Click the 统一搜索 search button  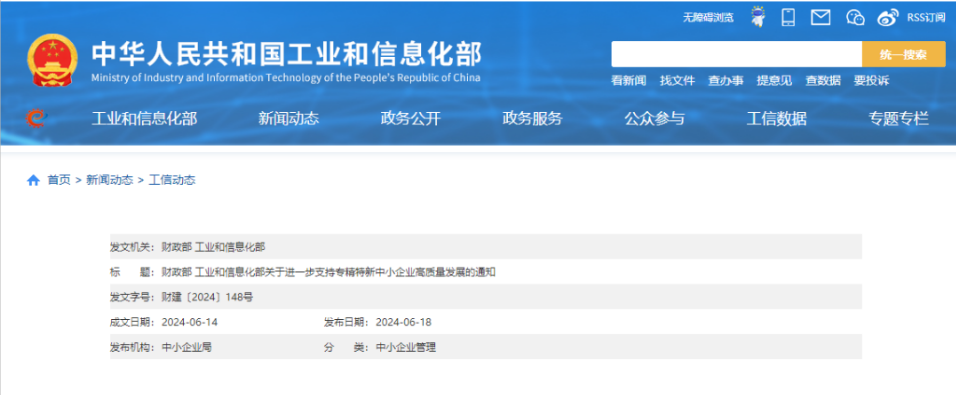click(904, 54)
